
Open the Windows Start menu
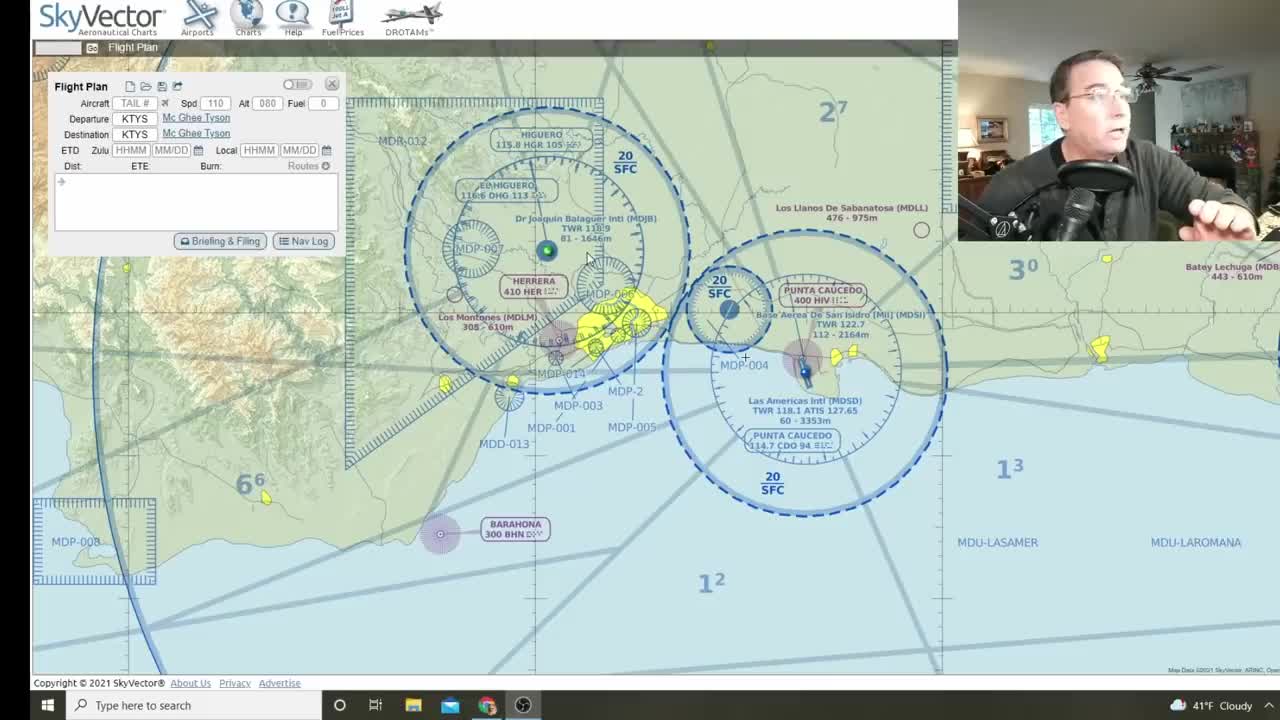click(47, 705)
